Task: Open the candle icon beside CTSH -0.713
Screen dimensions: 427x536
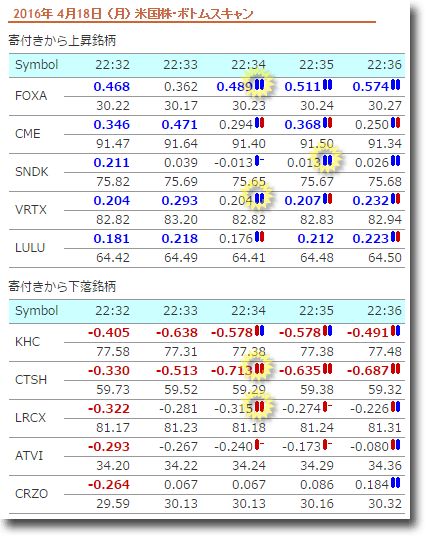Action: [x=259, y=368]
